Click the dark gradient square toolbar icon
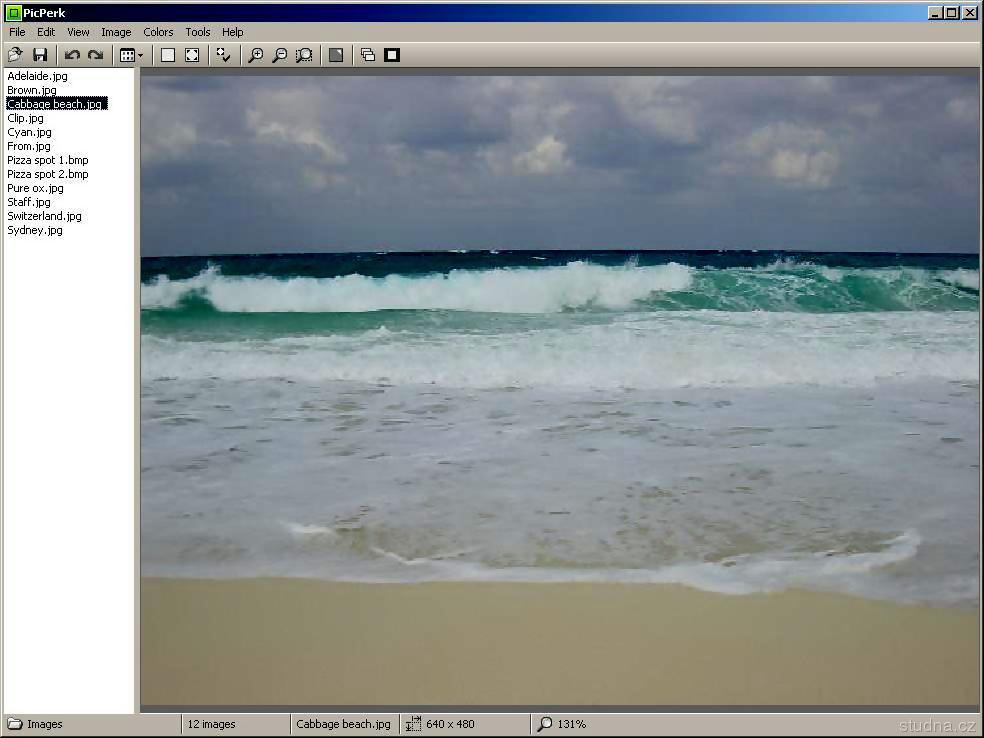 click(336, 55)
